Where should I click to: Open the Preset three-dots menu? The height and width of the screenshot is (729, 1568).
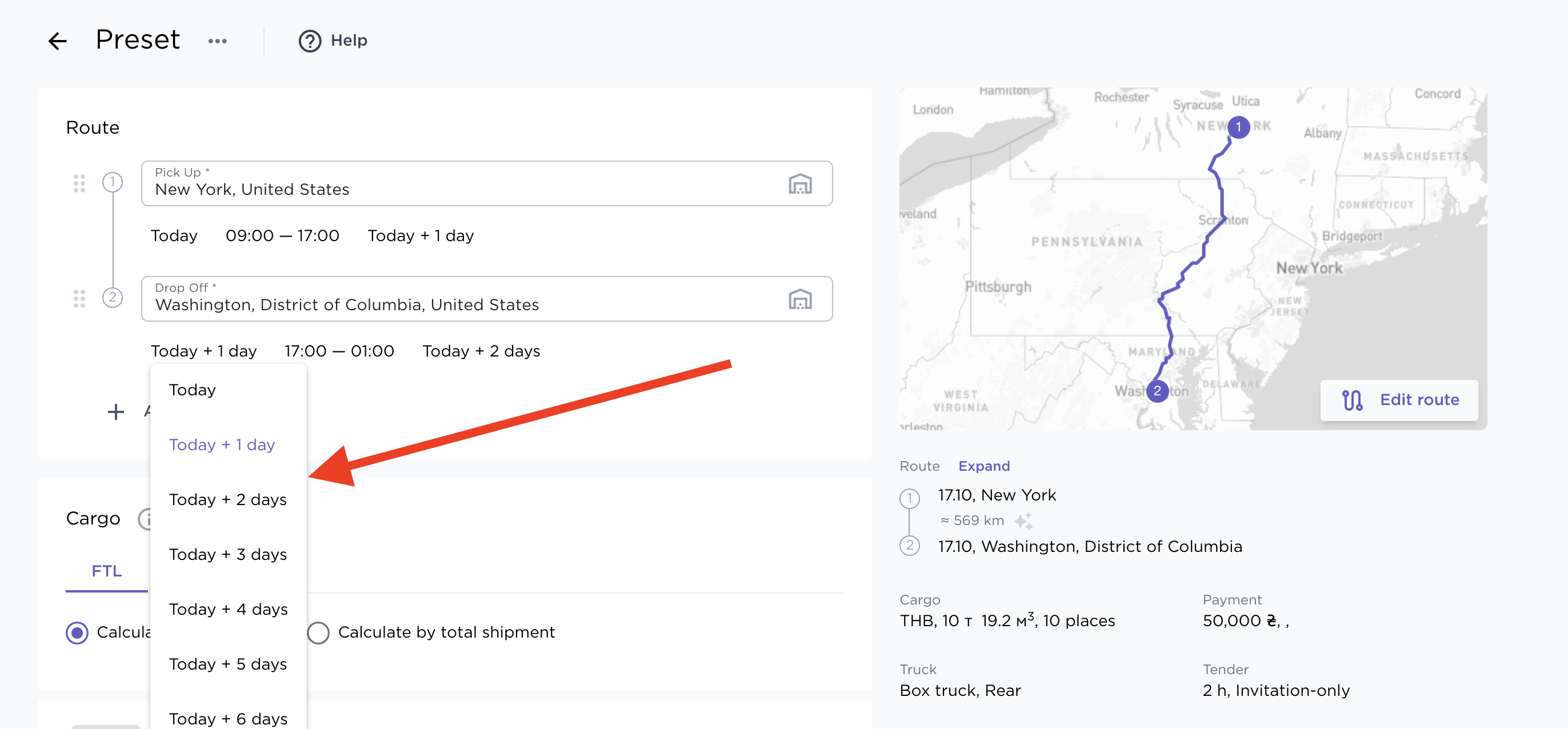tap(217, 41)
